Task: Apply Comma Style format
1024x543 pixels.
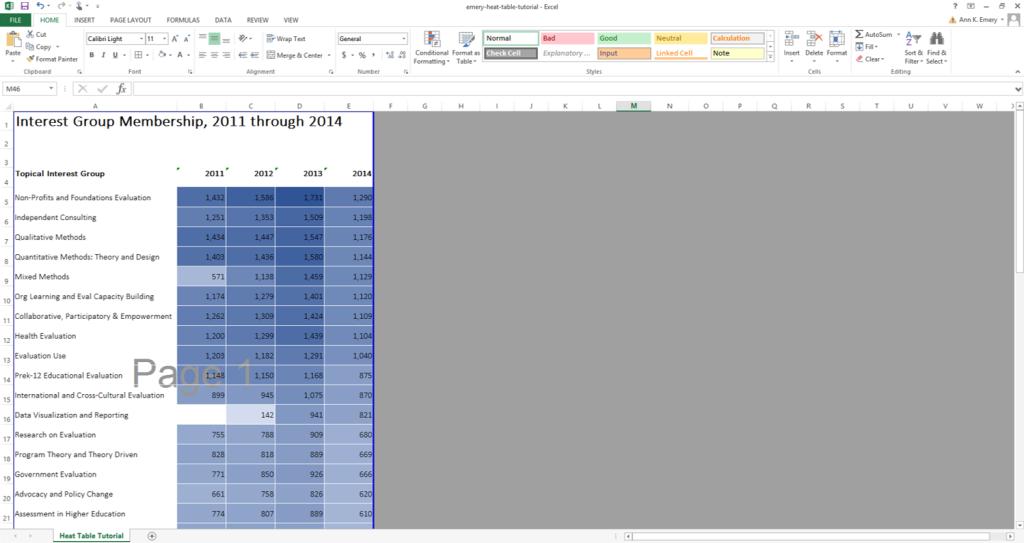Action: 374,55
